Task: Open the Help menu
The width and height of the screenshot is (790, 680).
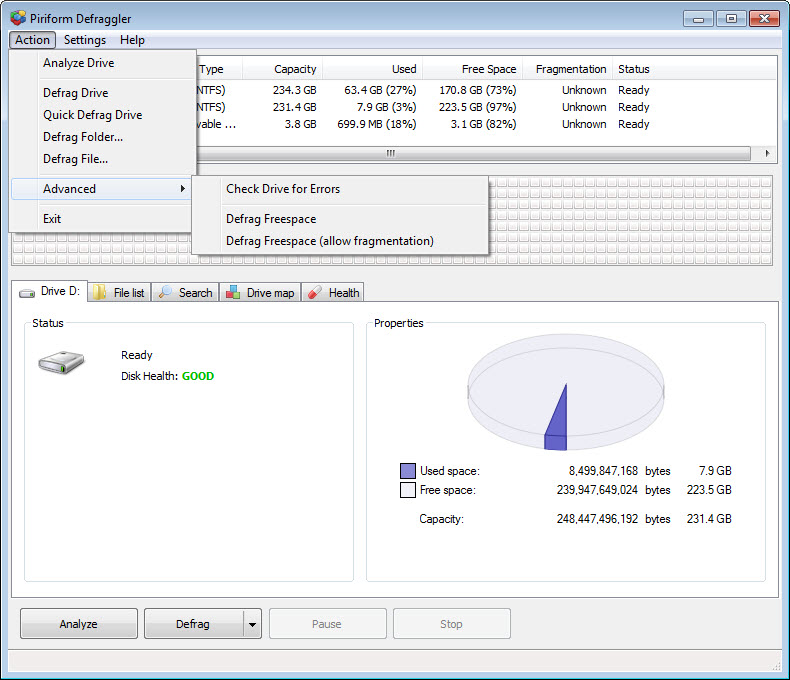Action: 132,40
